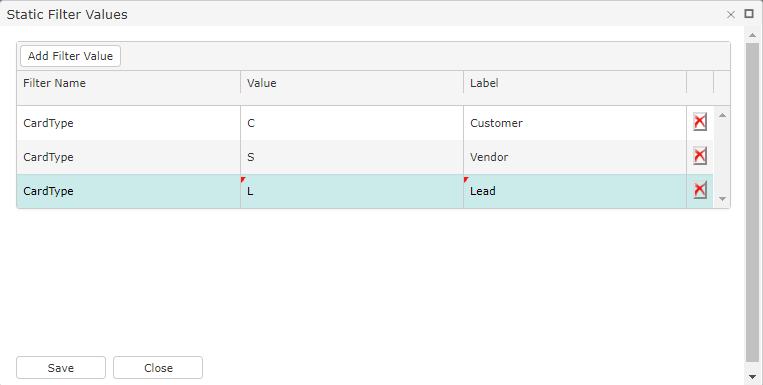763x385 pixels.
Task: Maximize the Static Filter Values dialog
Action: (x=749, y=14)
